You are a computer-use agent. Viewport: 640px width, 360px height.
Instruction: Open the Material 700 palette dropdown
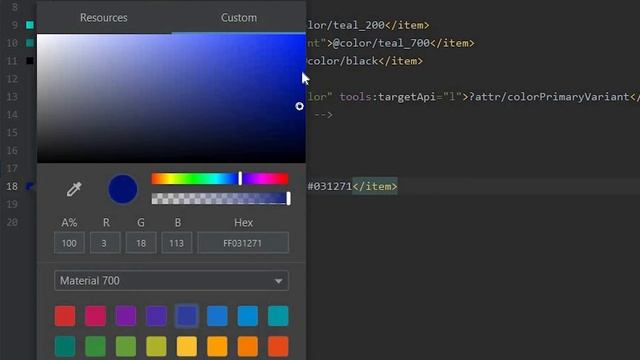(171, 281)
